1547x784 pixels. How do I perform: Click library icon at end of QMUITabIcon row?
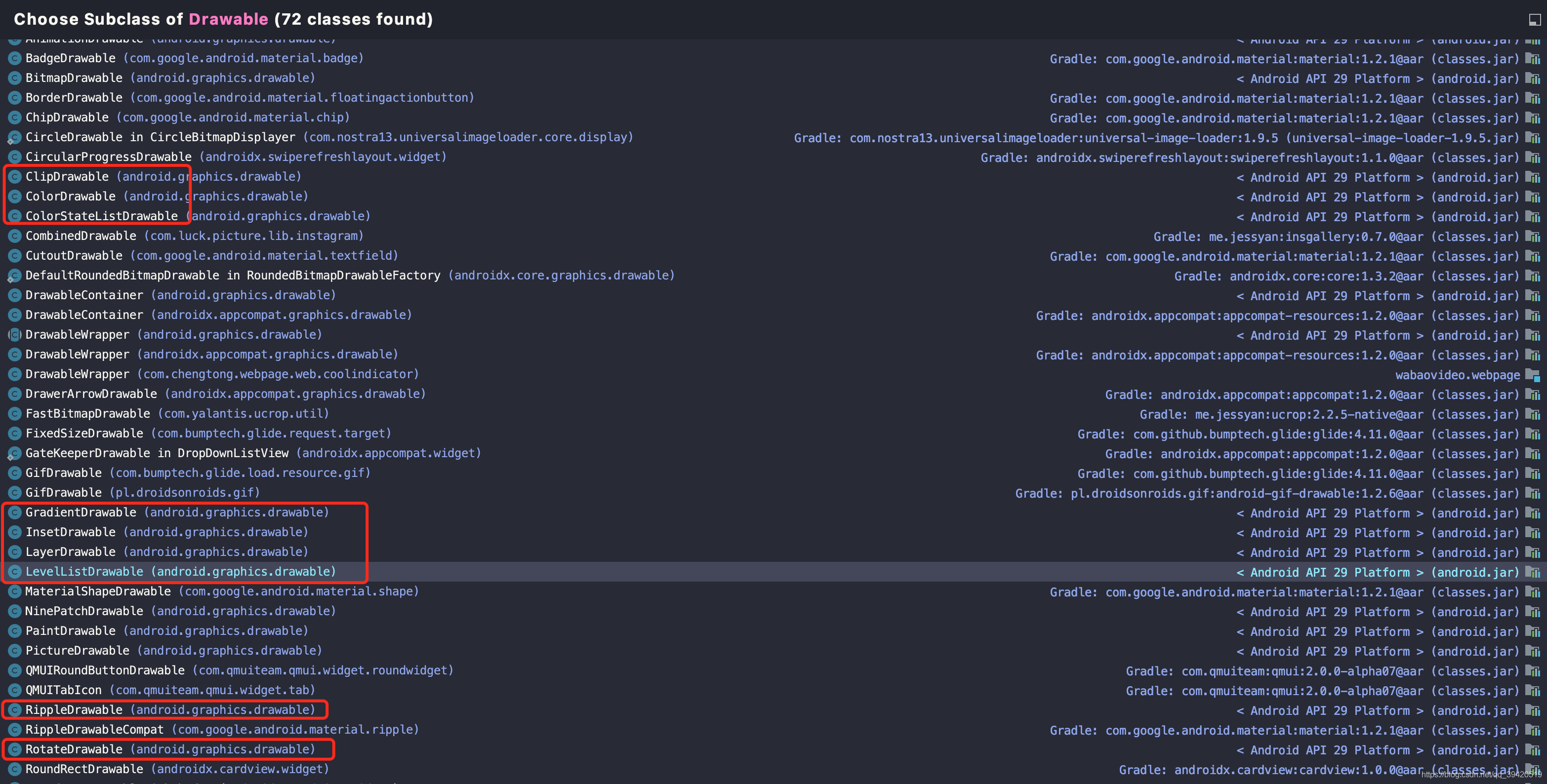1533,691
